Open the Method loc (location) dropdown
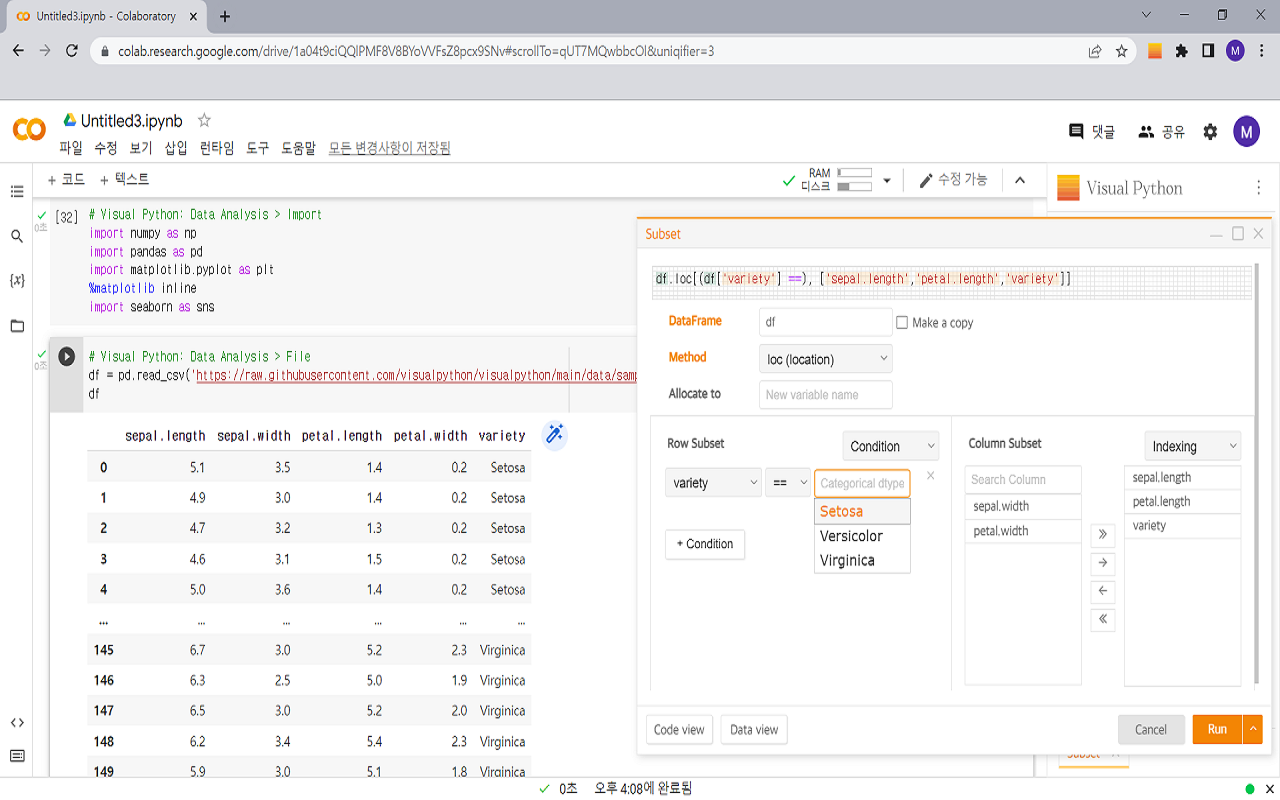1280x800 pixels. (x=824, y=358)
